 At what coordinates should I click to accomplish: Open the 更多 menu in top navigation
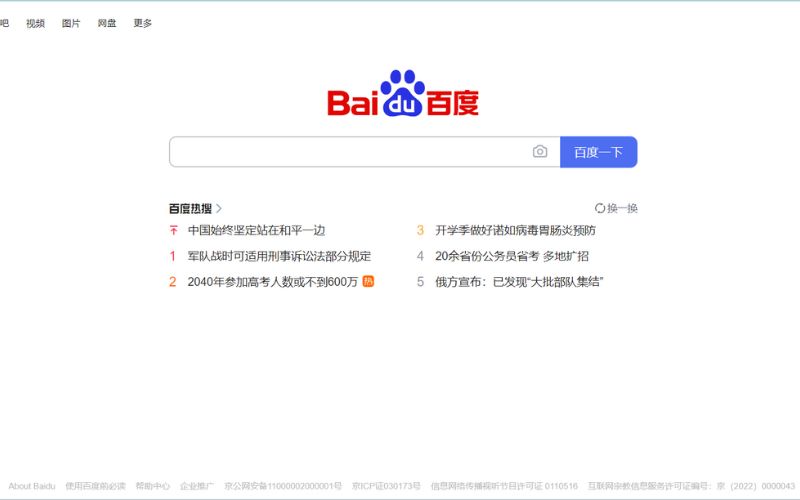[x=142, y=23]
